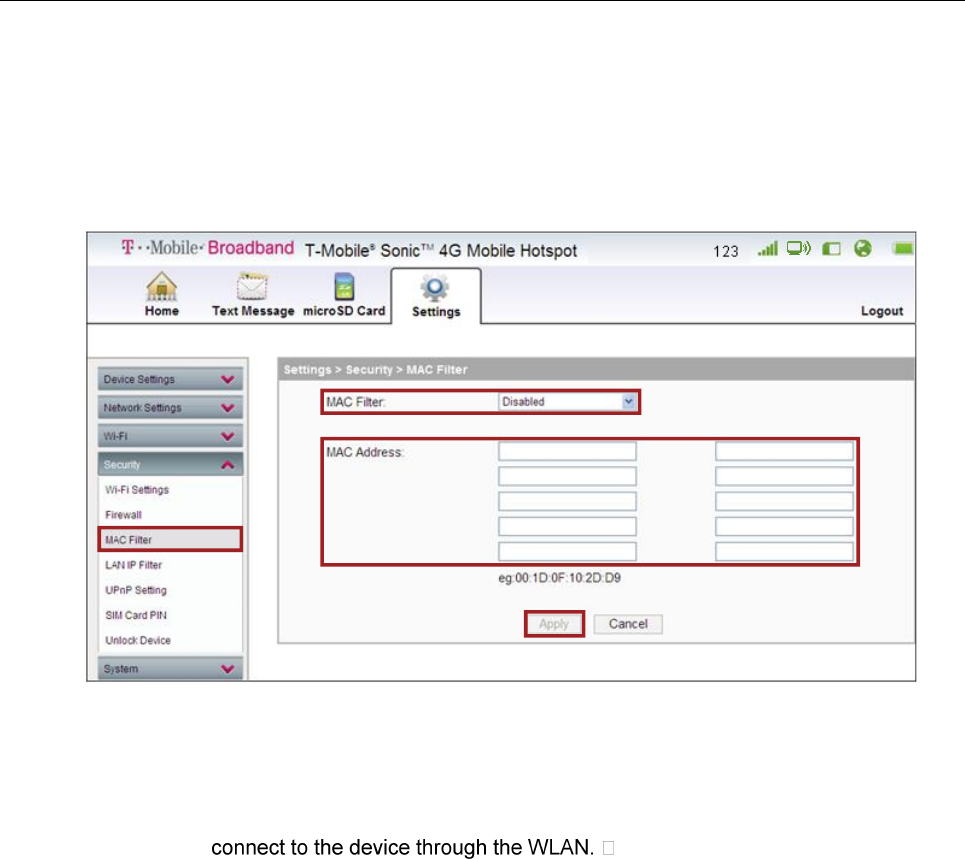Open the Unlock Device page
This screenshot has width=965, height=859.
138,641
